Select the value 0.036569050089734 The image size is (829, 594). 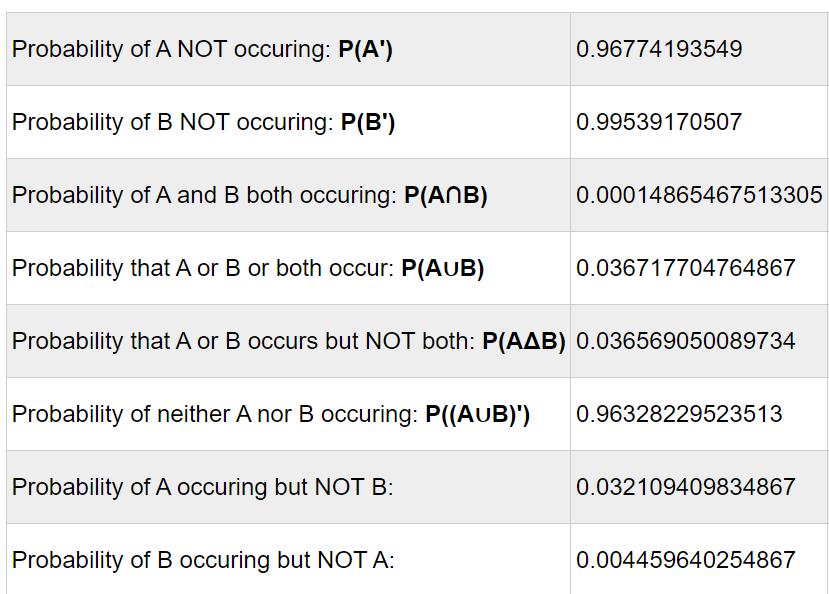coord(686,341)
